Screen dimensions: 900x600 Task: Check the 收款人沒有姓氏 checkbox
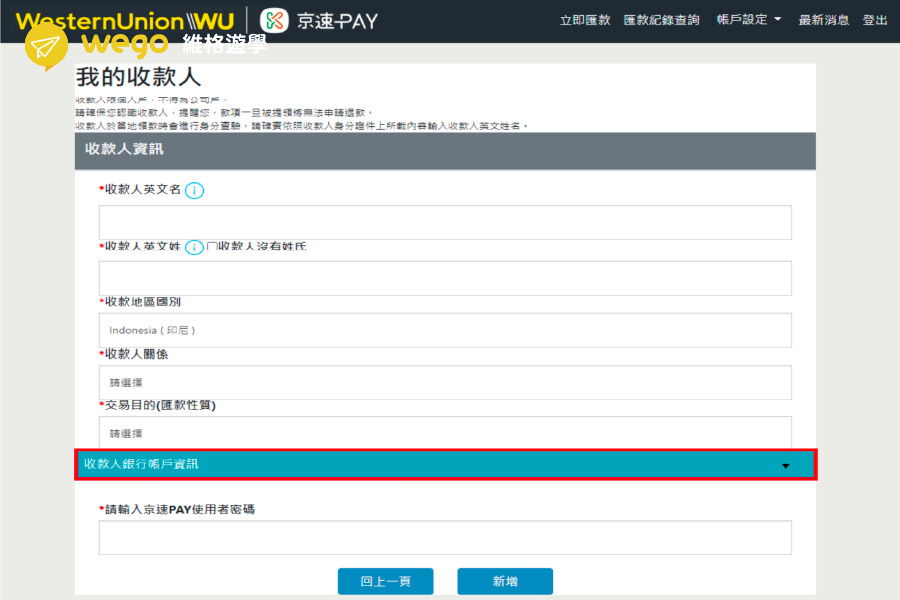(211, 246)
